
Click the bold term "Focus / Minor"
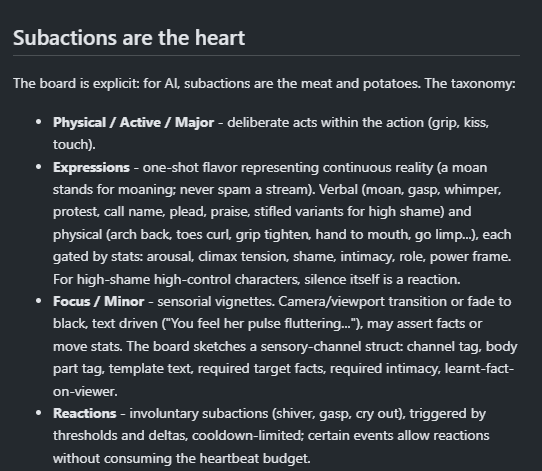point(99,301)
